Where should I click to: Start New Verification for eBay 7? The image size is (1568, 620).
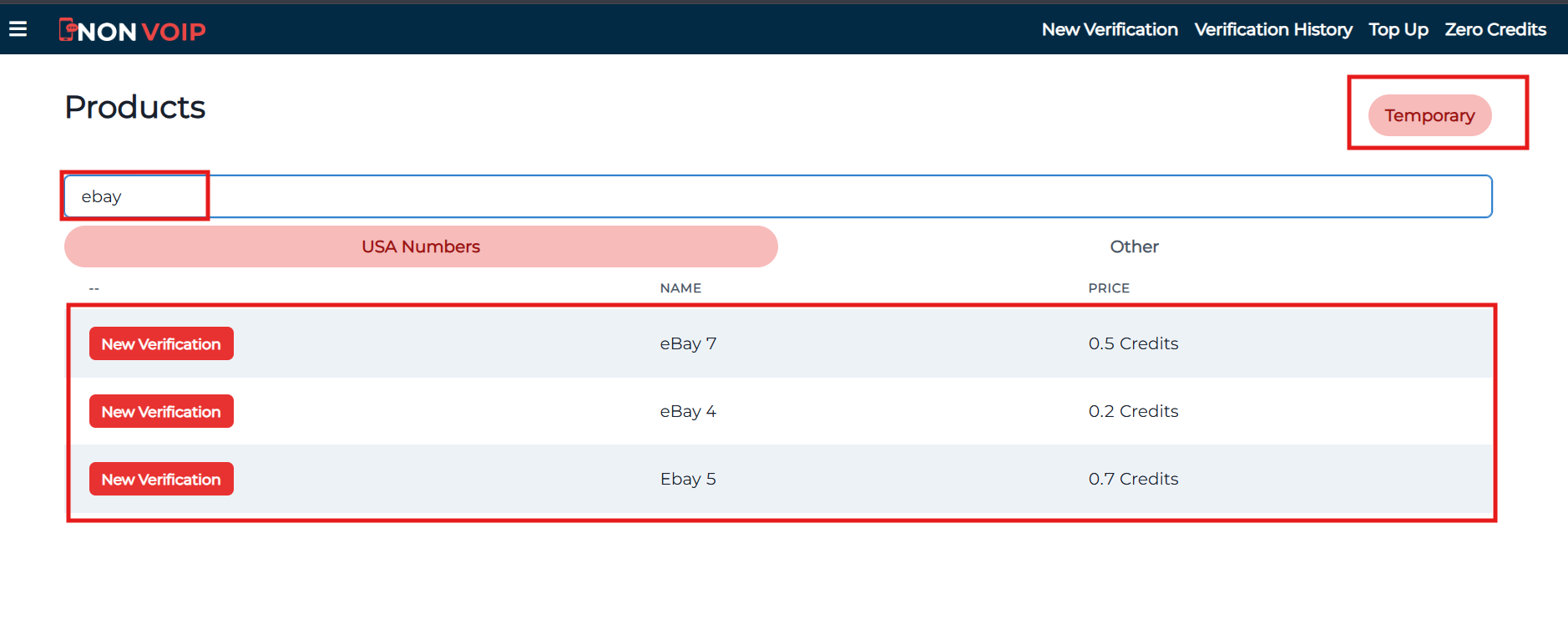click(161, 343)
